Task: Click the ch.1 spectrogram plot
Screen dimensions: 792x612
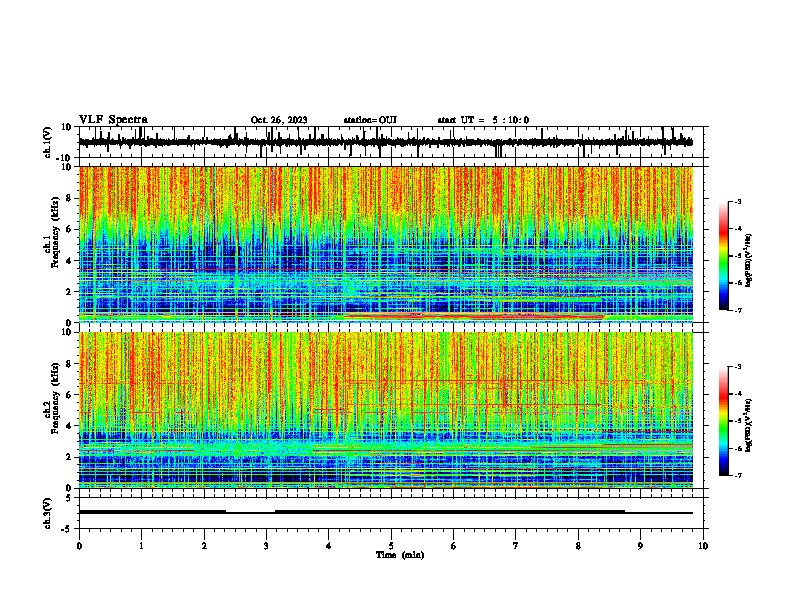Action: coord(386,244)
